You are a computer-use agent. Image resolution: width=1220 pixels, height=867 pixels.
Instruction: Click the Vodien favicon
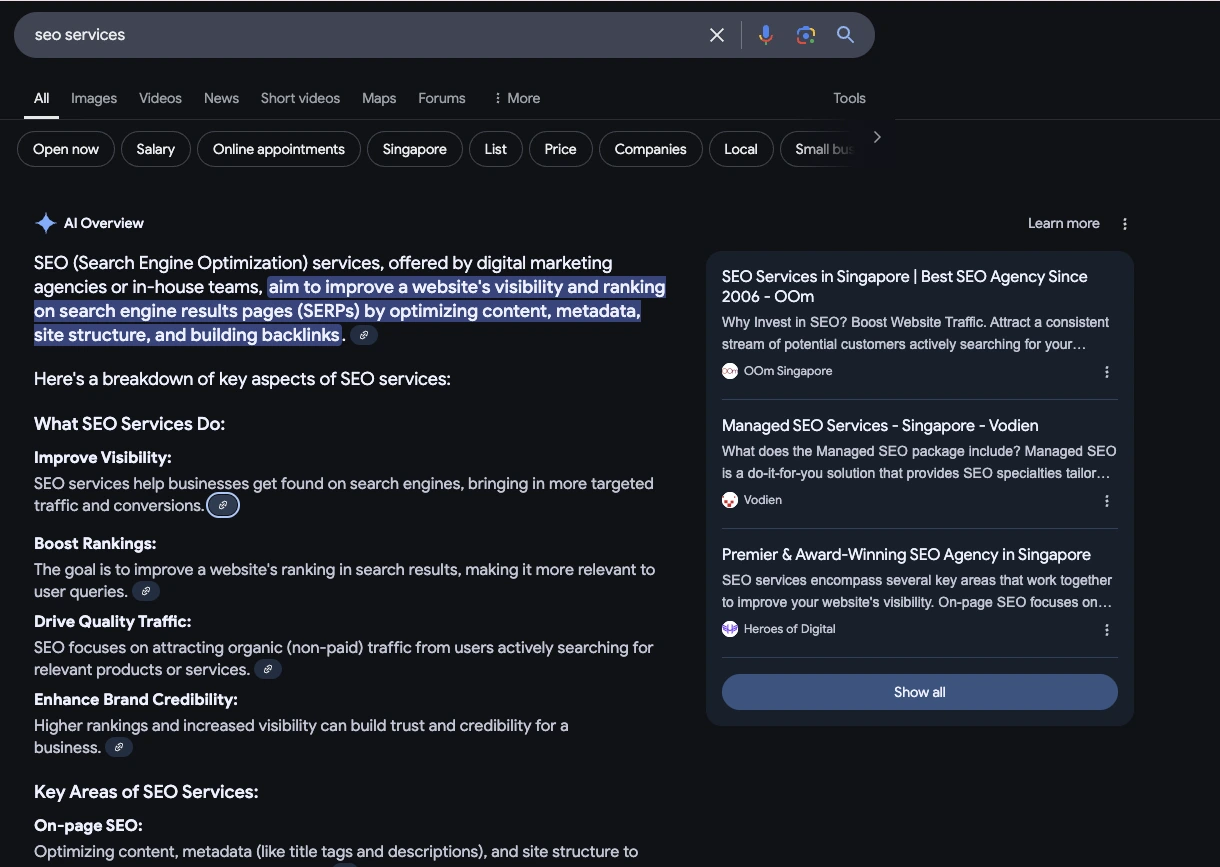730,500
